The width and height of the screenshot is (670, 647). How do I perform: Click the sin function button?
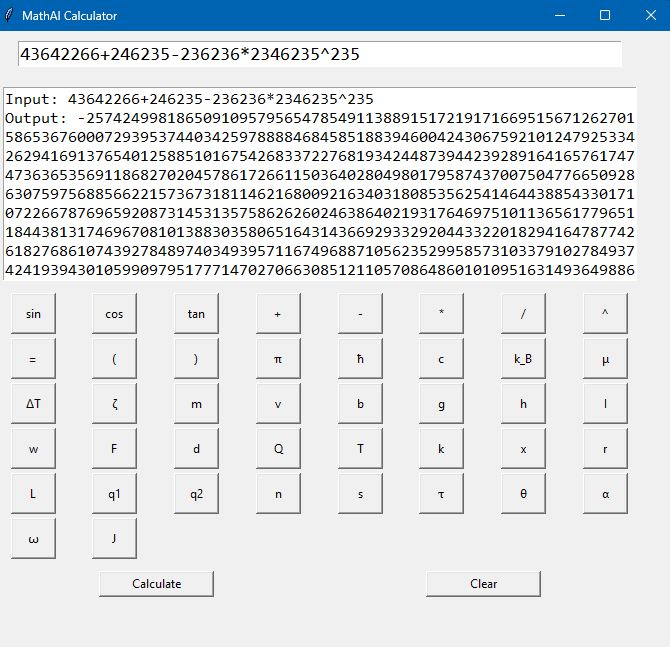(x=33, y=314)
